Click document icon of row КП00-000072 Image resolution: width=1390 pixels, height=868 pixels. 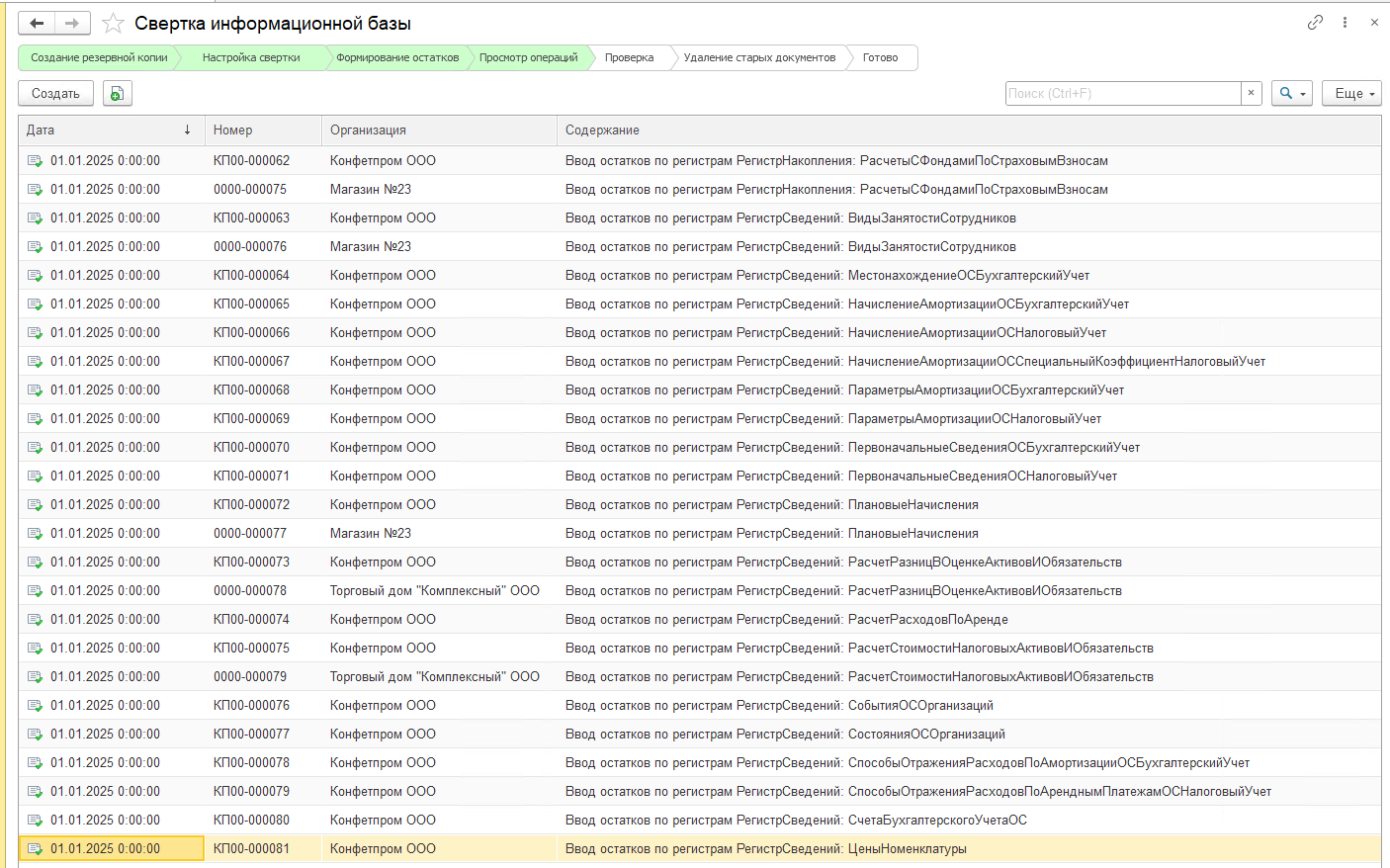point(35,505)
